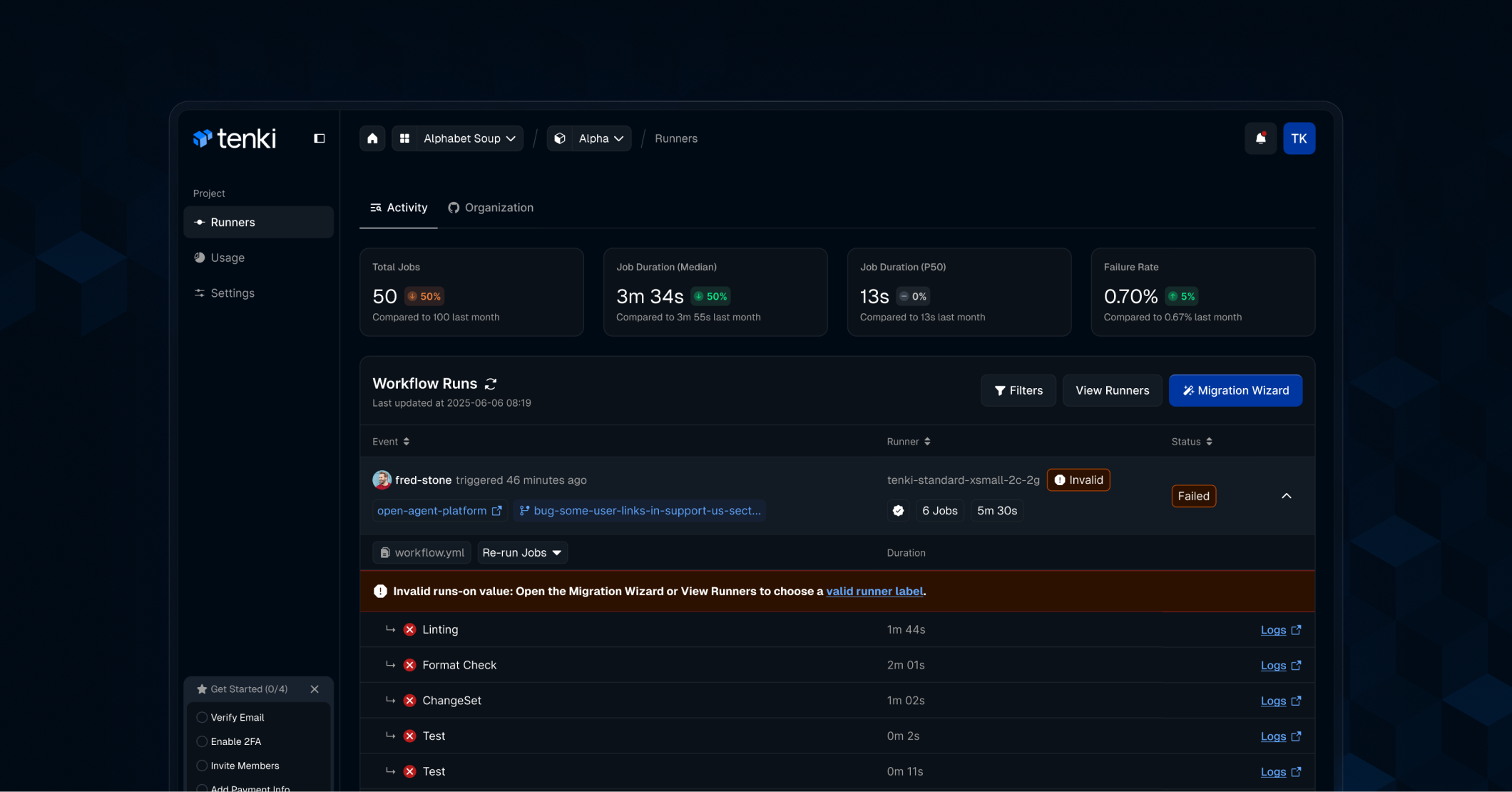Expand the Re-run Jobs dropdown
This screenshot has width=1512, height=792.
pyautogui.click(x=522, y=553)
